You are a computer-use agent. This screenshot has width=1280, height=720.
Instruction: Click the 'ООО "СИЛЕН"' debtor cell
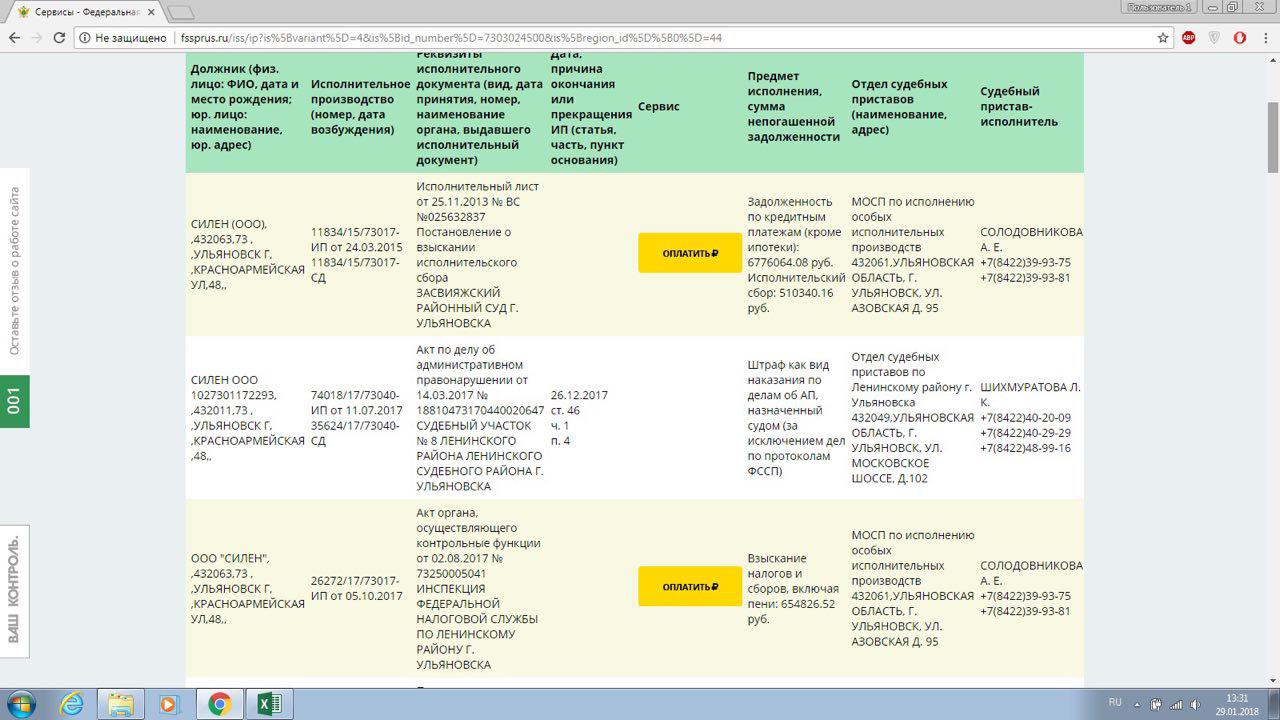coord(248,588)
